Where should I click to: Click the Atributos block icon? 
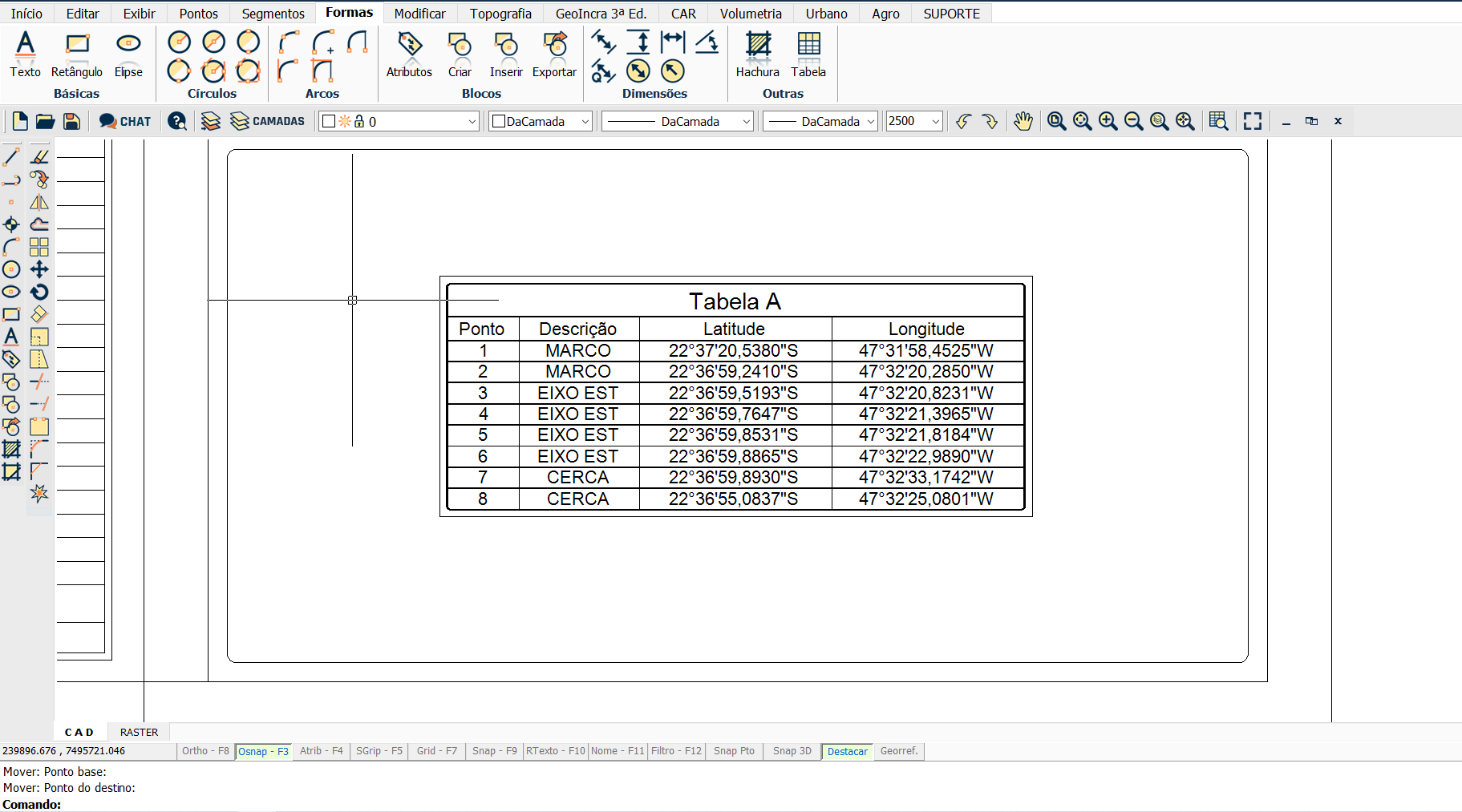409,54
